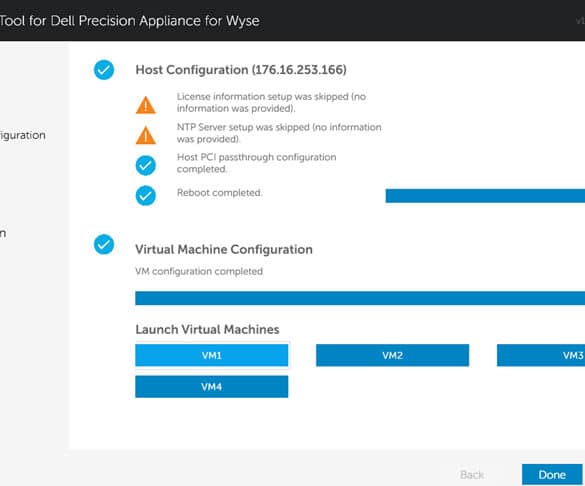Select the 'NTP Server setup was skipped' message
Screen dimensions: 585x486
point(279,133)
